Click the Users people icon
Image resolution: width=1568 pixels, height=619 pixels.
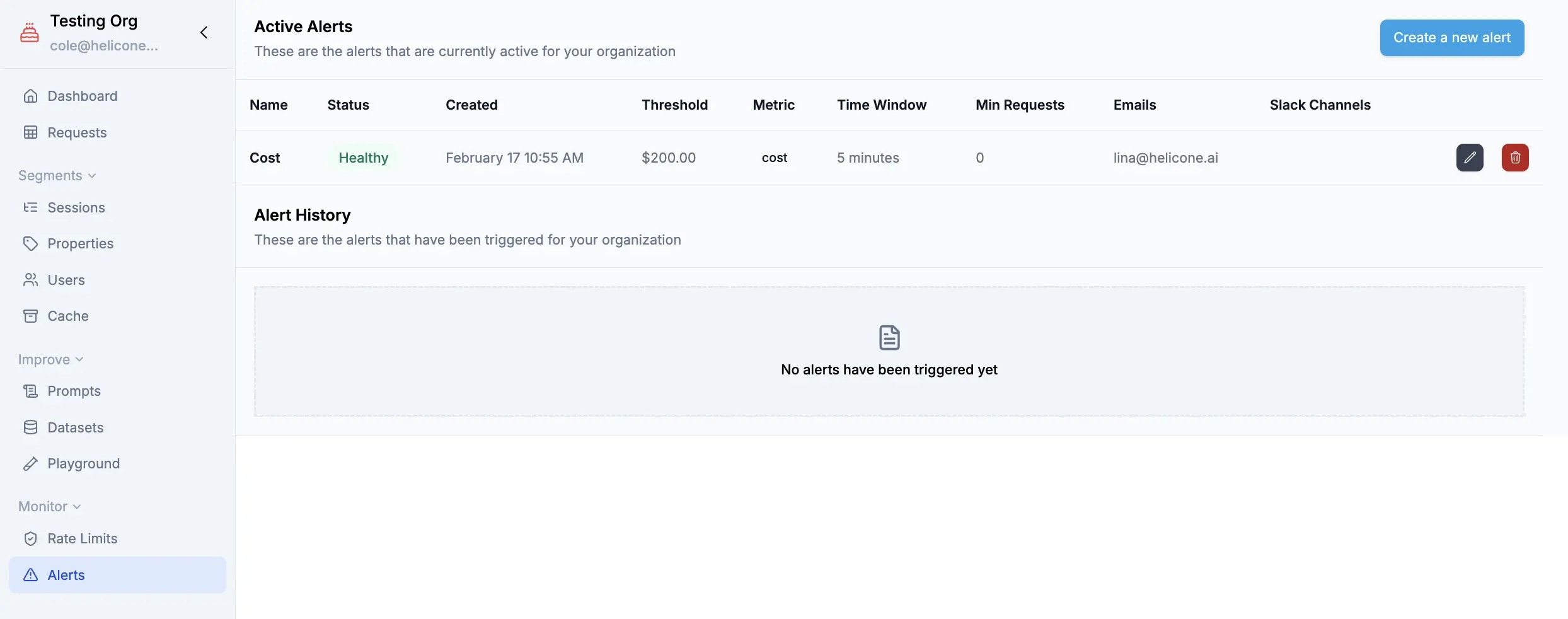tap(30, 280)
